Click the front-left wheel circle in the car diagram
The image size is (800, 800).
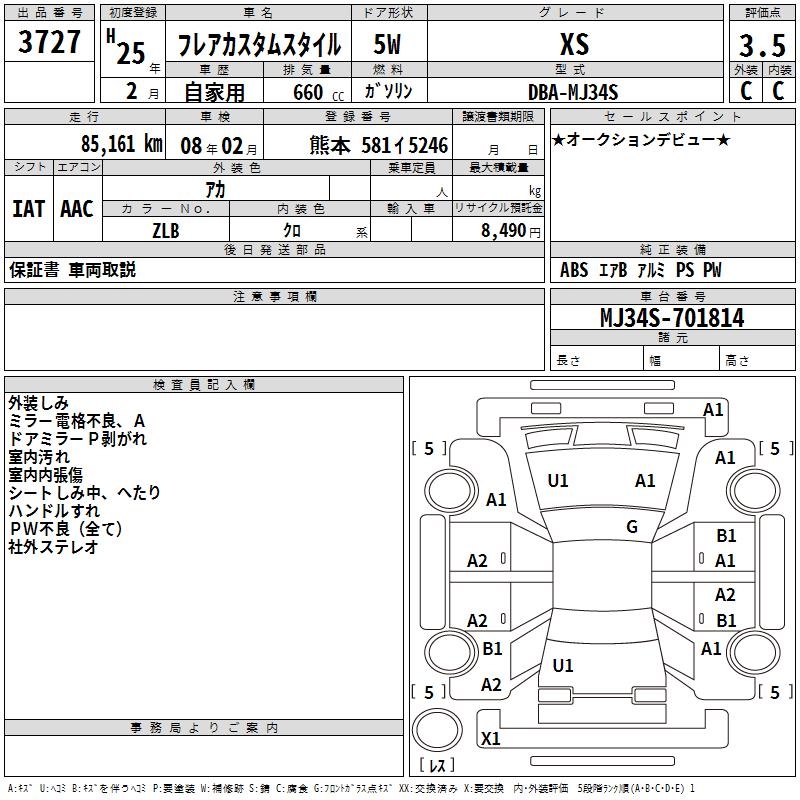pos(451,491)
